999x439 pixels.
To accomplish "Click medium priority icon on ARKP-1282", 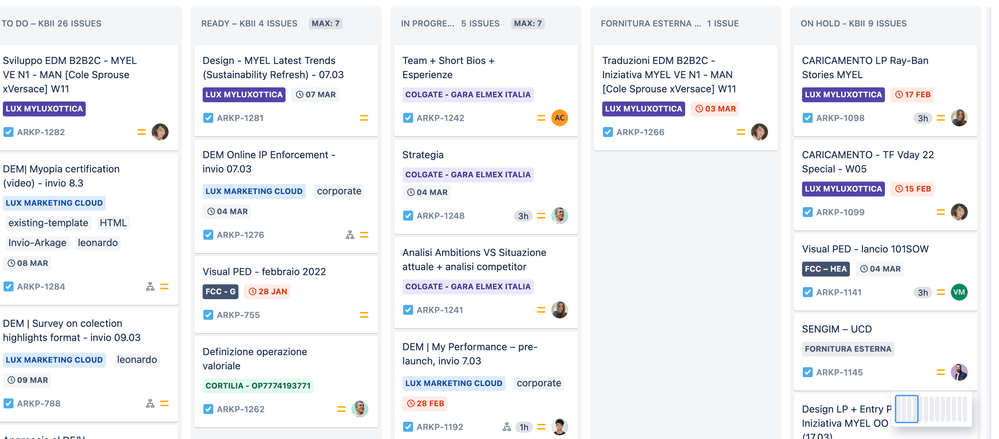I will tap(142, 132).
